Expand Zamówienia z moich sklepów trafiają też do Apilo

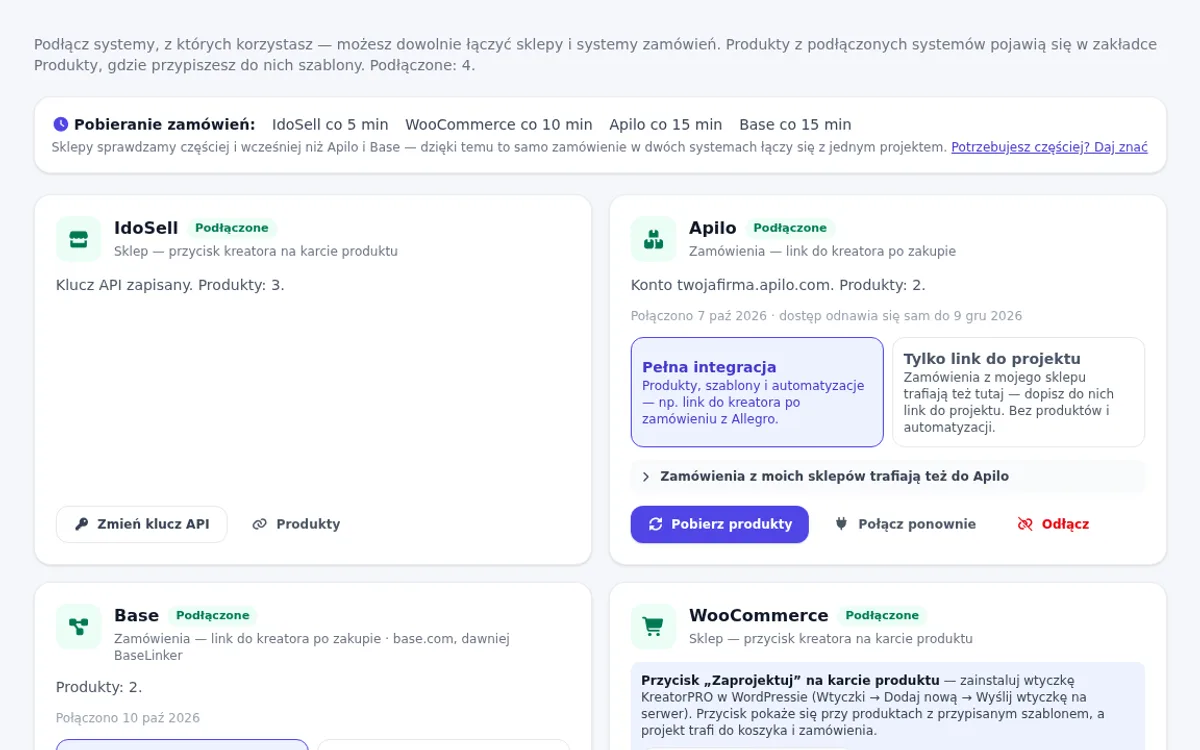tap(888, 477)
